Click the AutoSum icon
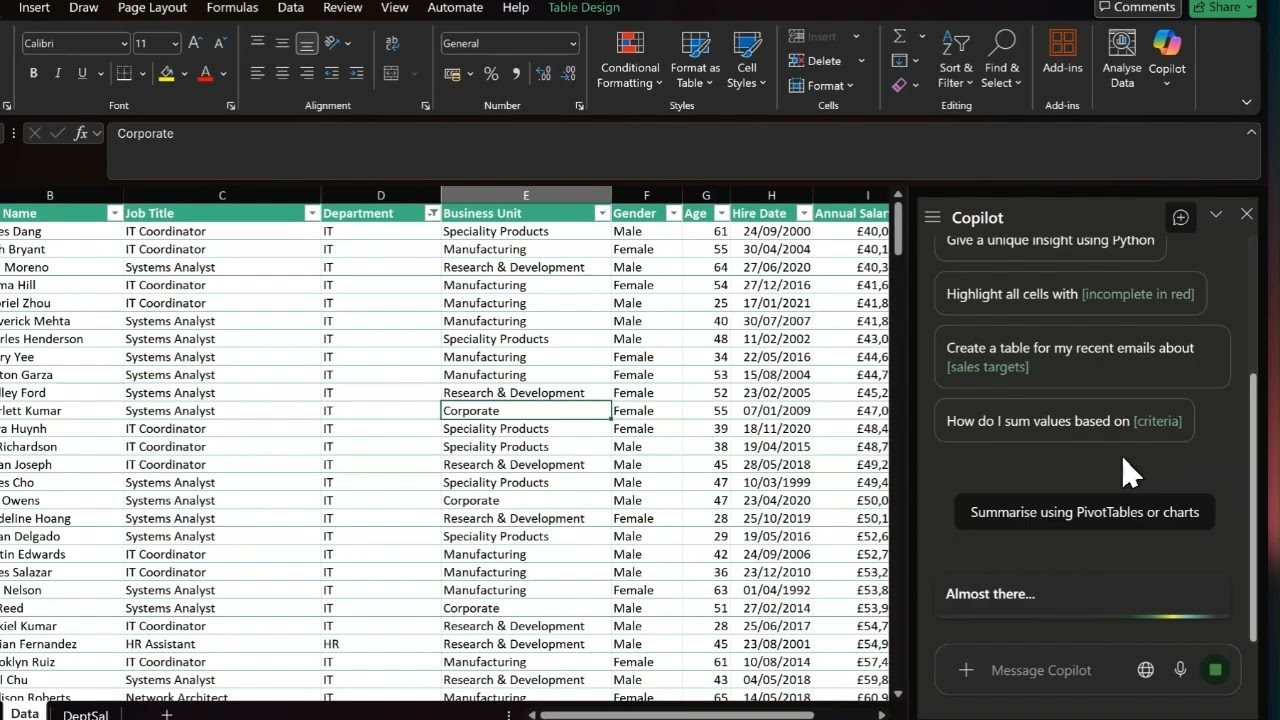Viewport: 1280px width, 720px height. (900, 35)
